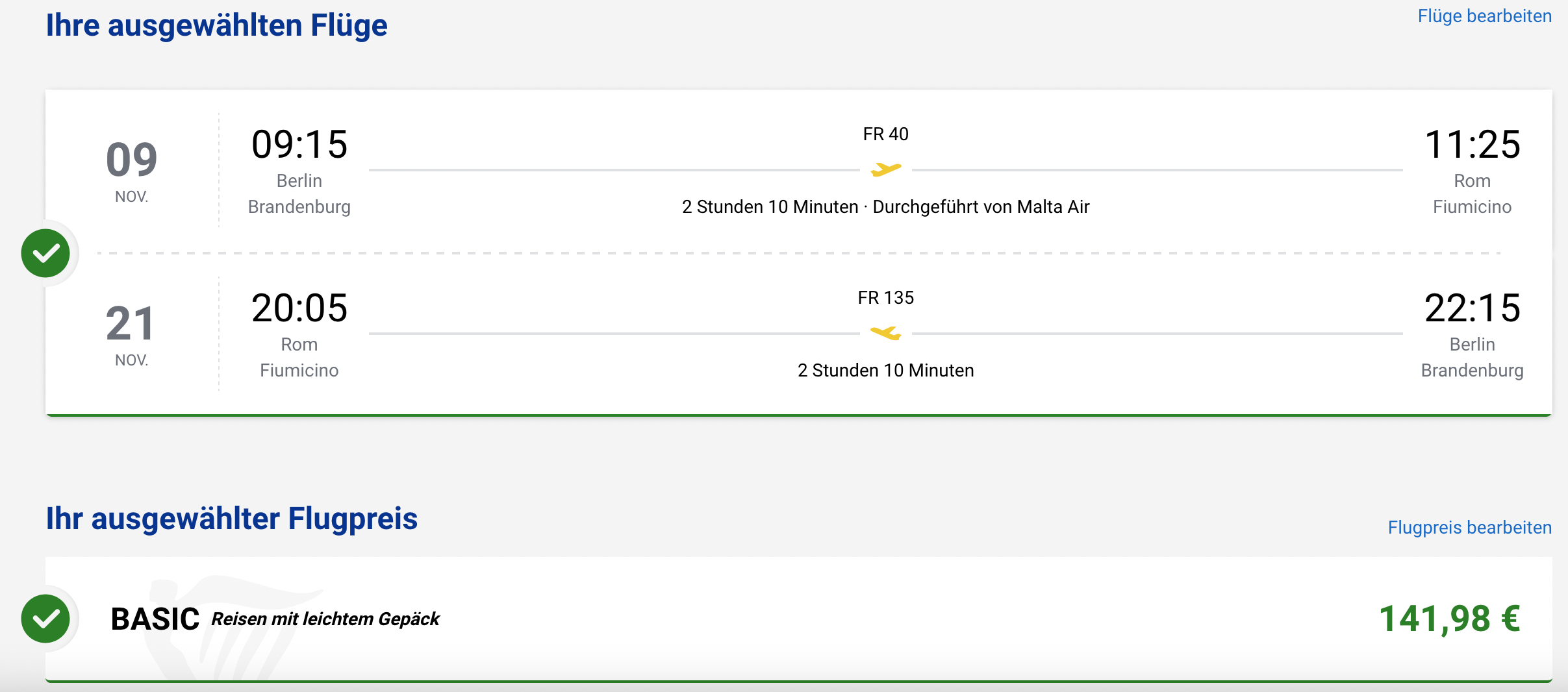This screenshot has height=692, width=1568.
Task: Click the "Ihr ausgewählter Flugpreis" heading
Action: point(232,519)
